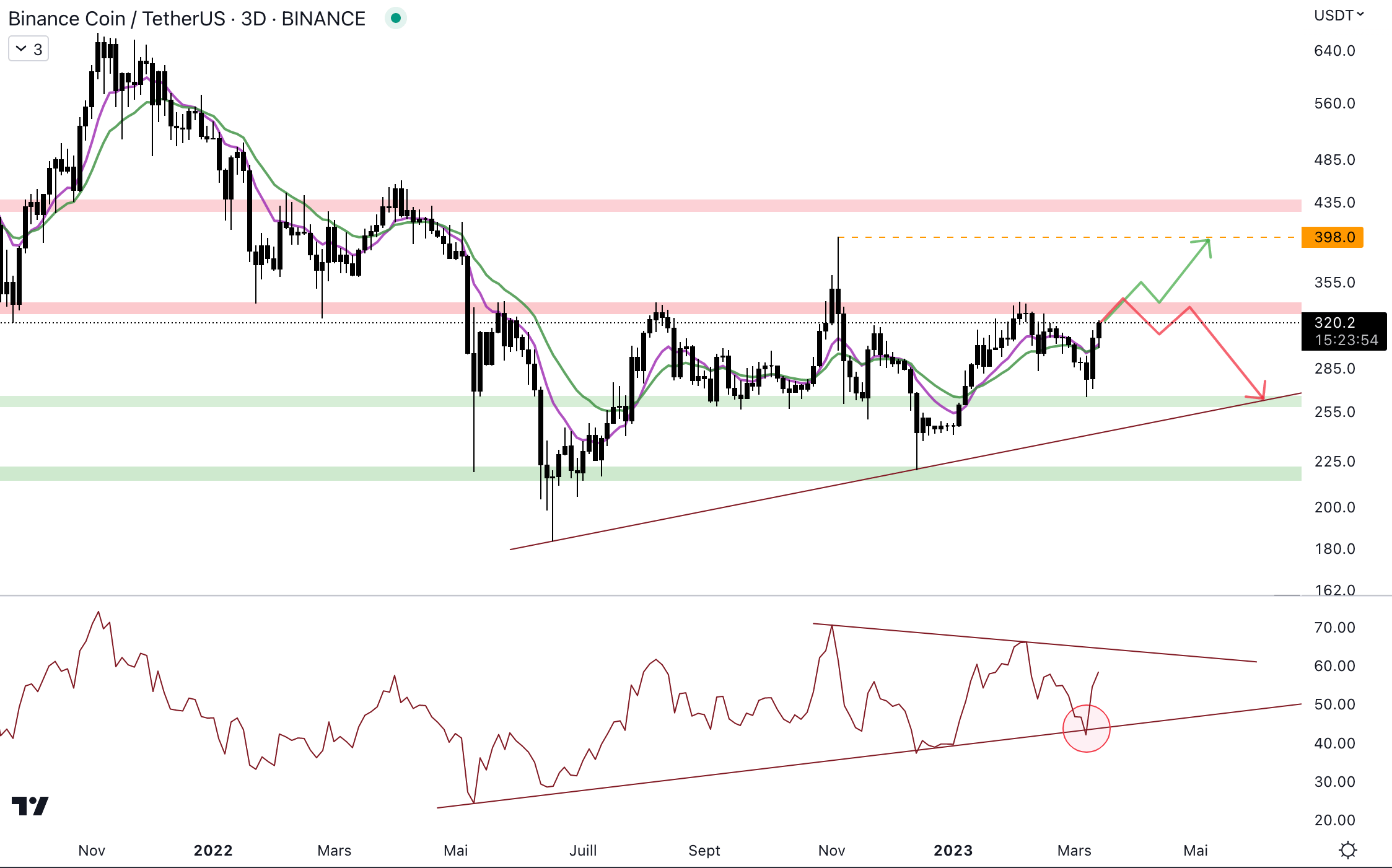This screenshot has width=1392, height=868.
Task: Click the red downward projection arrow
Action: point(1227,353)
